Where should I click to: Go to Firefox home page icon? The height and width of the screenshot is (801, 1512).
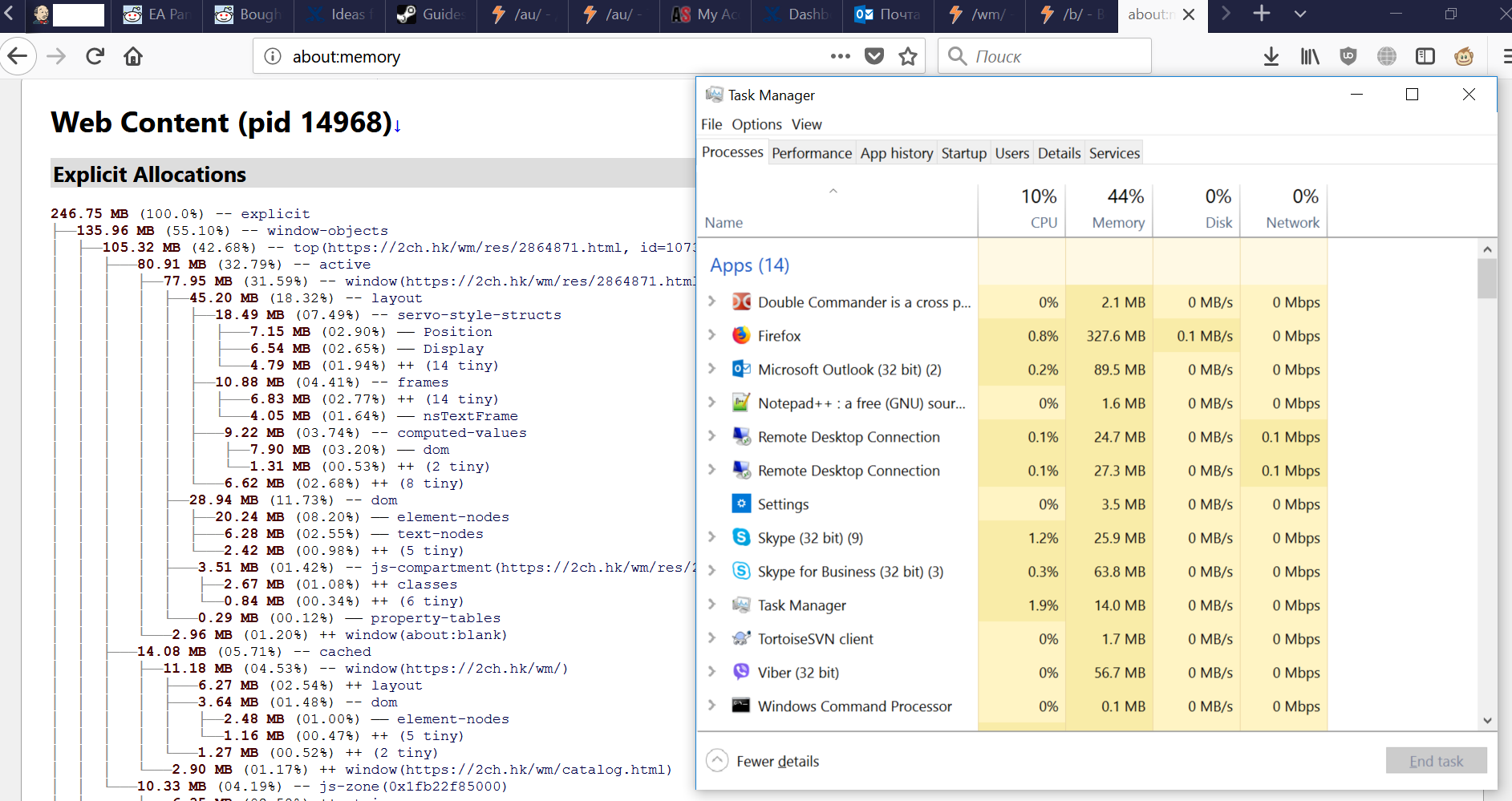(x=133, y=56)
